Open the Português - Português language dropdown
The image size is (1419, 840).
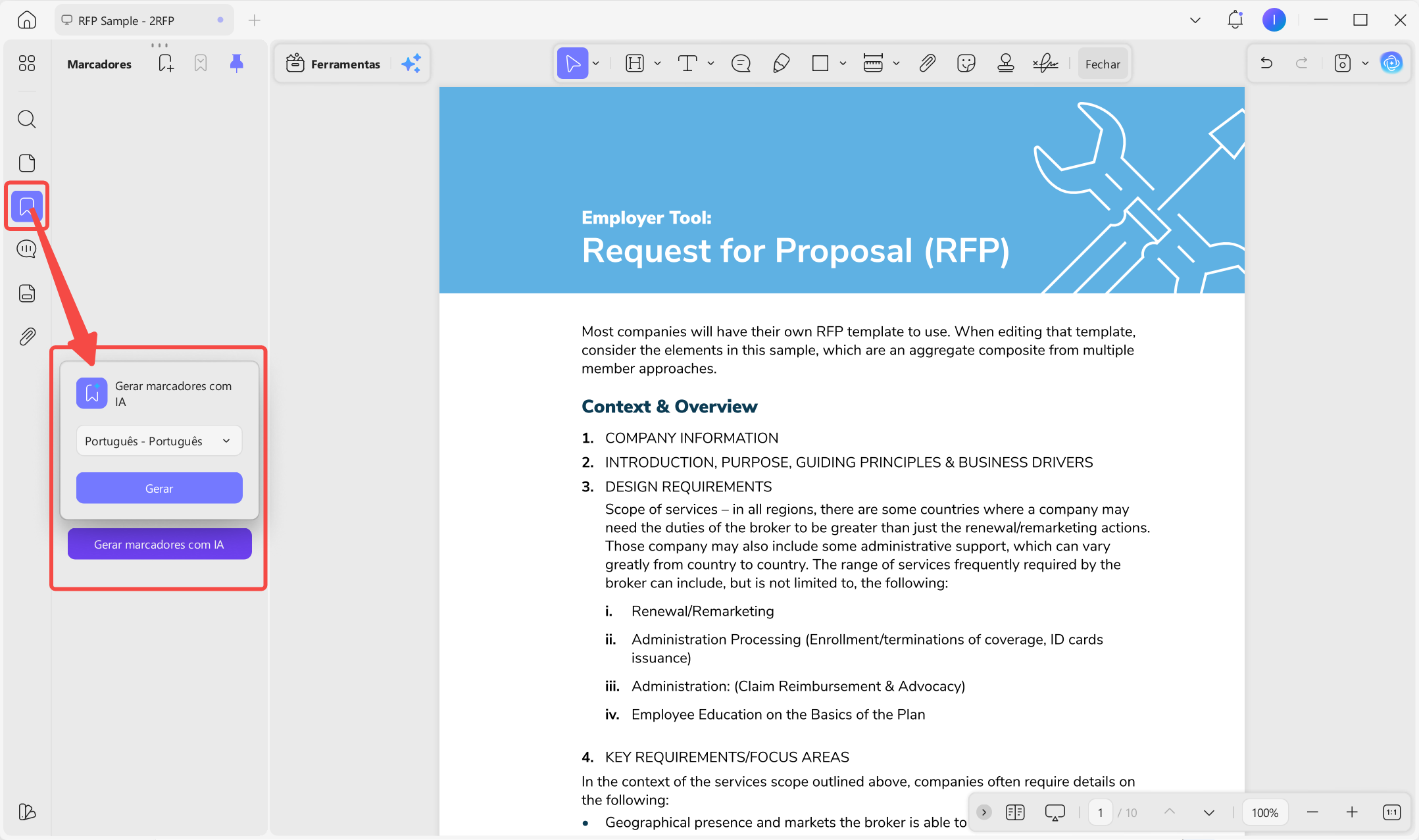point(159,441)
